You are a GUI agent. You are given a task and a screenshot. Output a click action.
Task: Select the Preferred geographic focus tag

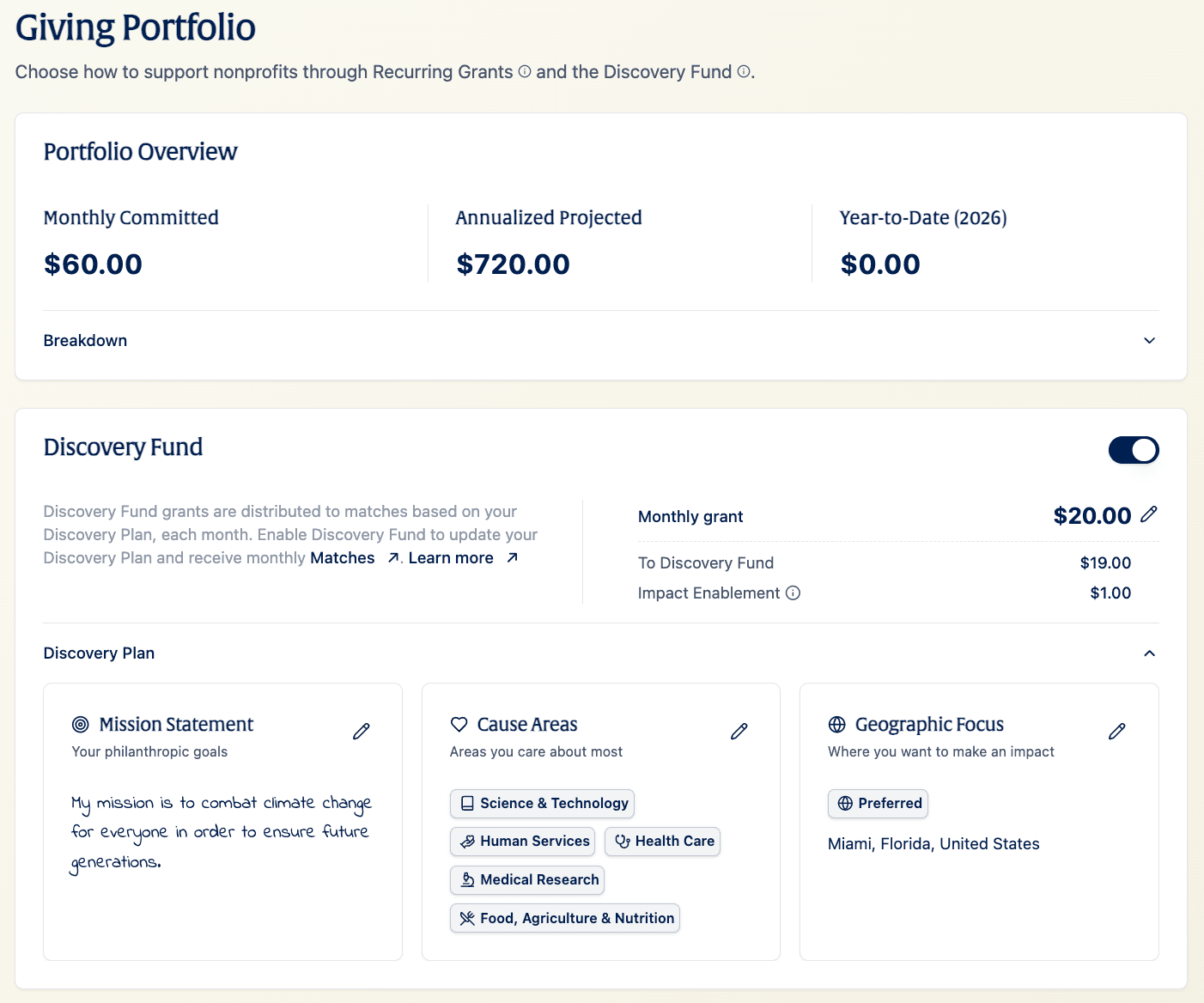click(x=878, y=803)
